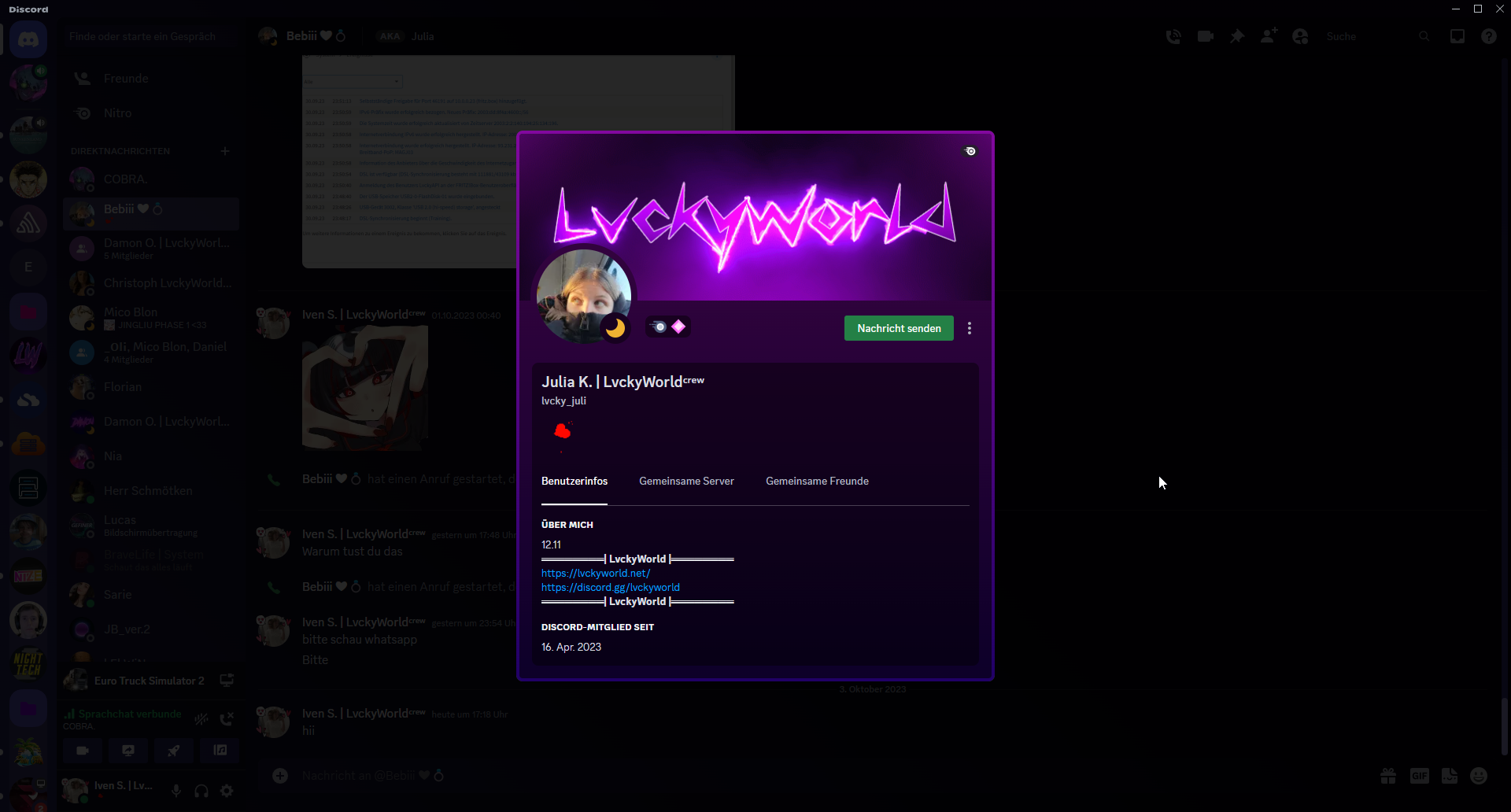Create a new direct message with plus

point(225,151)
